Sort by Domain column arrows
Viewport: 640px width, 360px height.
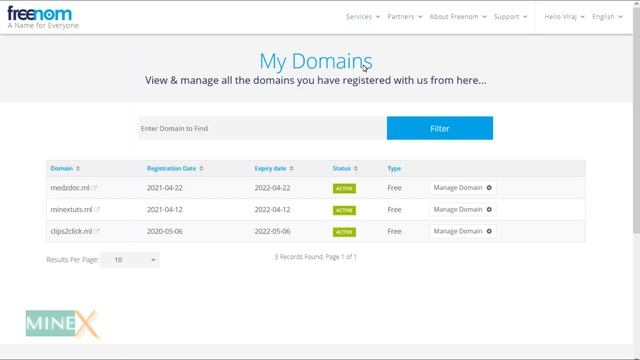click(x=78, y=169)
